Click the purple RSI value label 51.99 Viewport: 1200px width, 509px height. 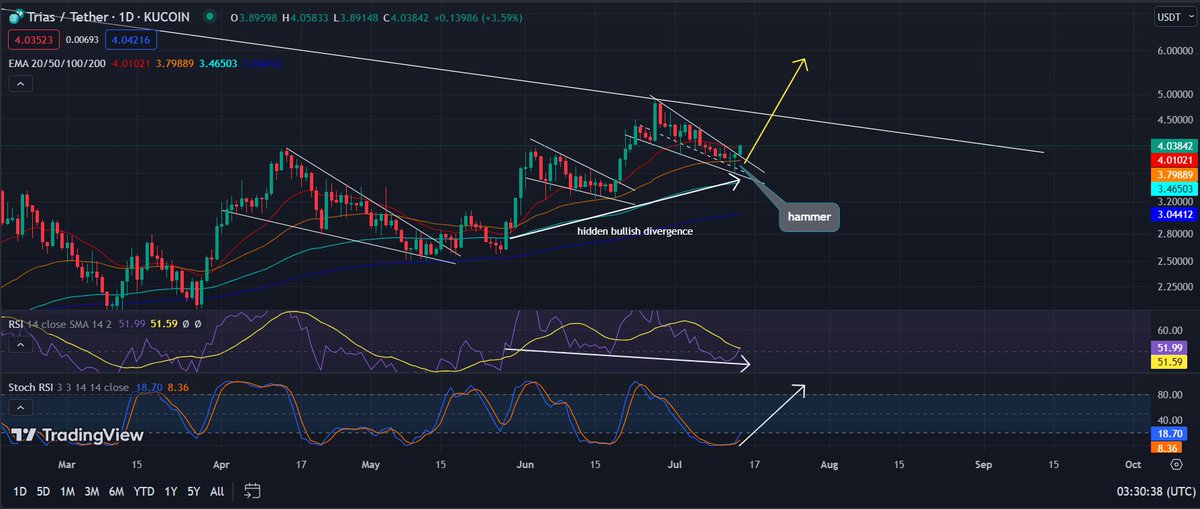[1168, 346]
